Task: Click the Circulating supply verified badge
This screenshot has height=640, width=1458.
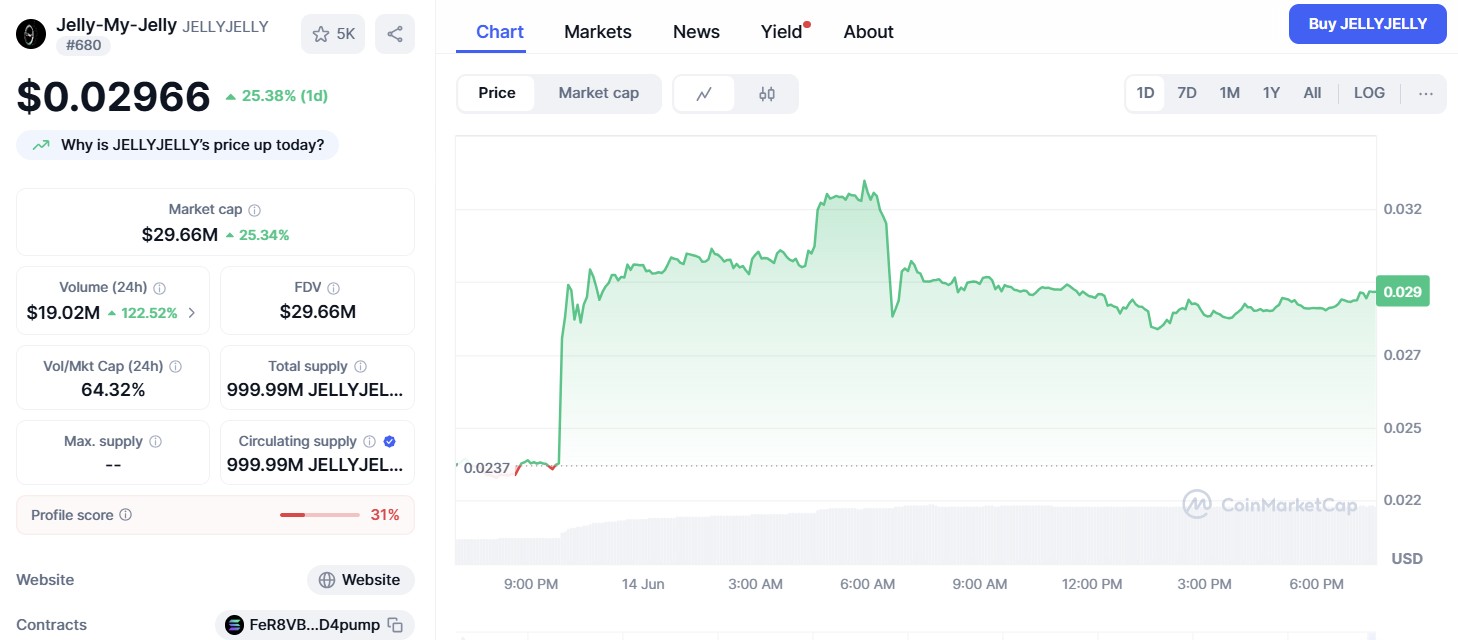Action: pyautogui.click(x=390, y=441)
